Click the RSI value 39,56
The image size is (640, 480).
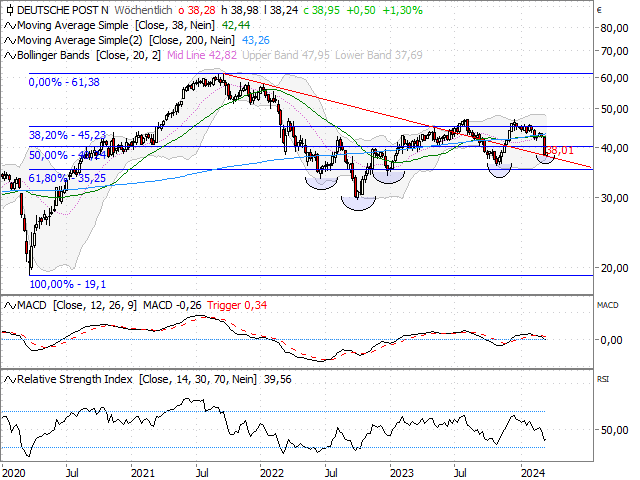click(278, 380)
